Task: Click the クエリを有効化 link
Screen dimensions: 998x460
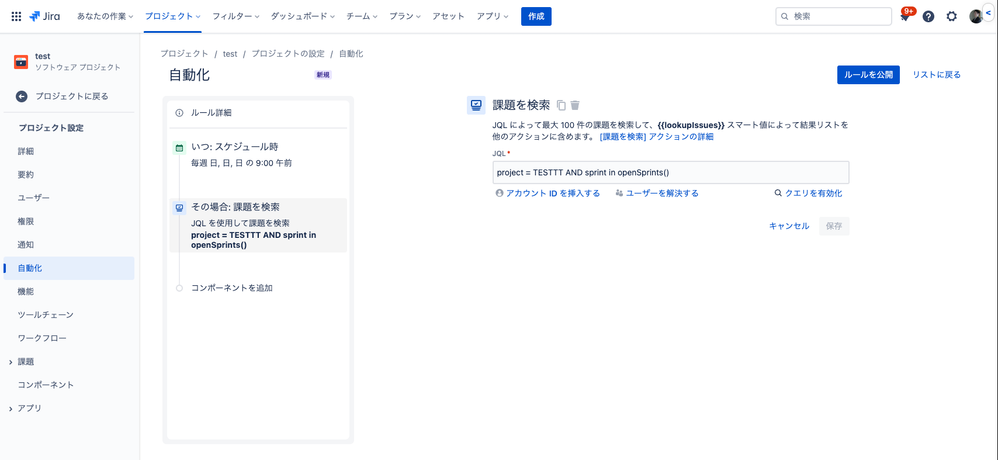Action: click(808, 193)
